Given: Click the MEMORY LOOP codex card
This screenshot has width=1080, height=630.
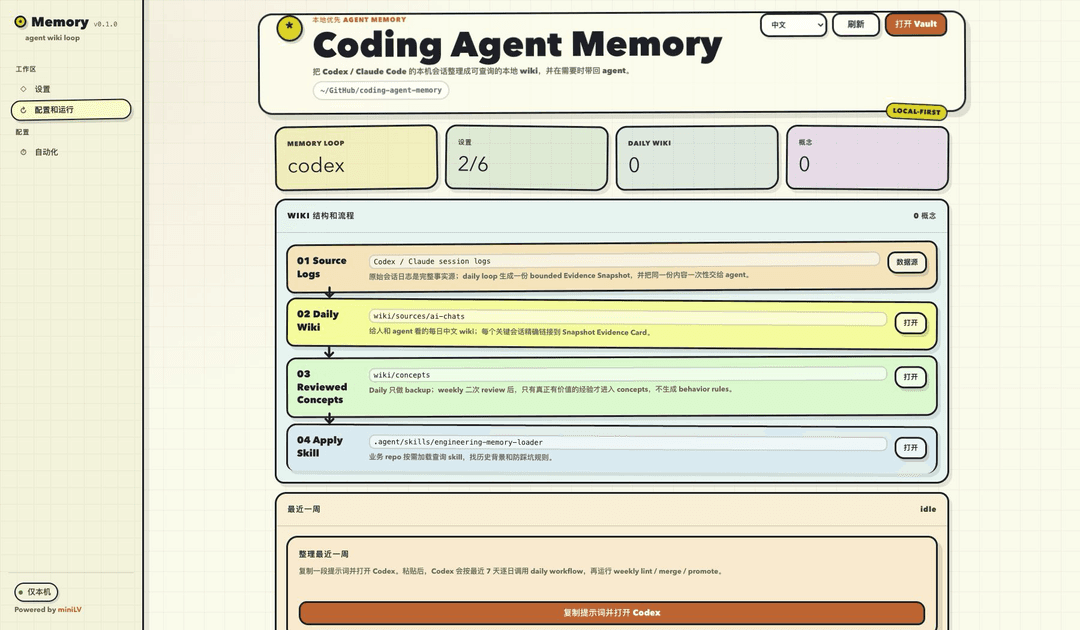Looking at the screenshot, I should [x=356, y=158].
